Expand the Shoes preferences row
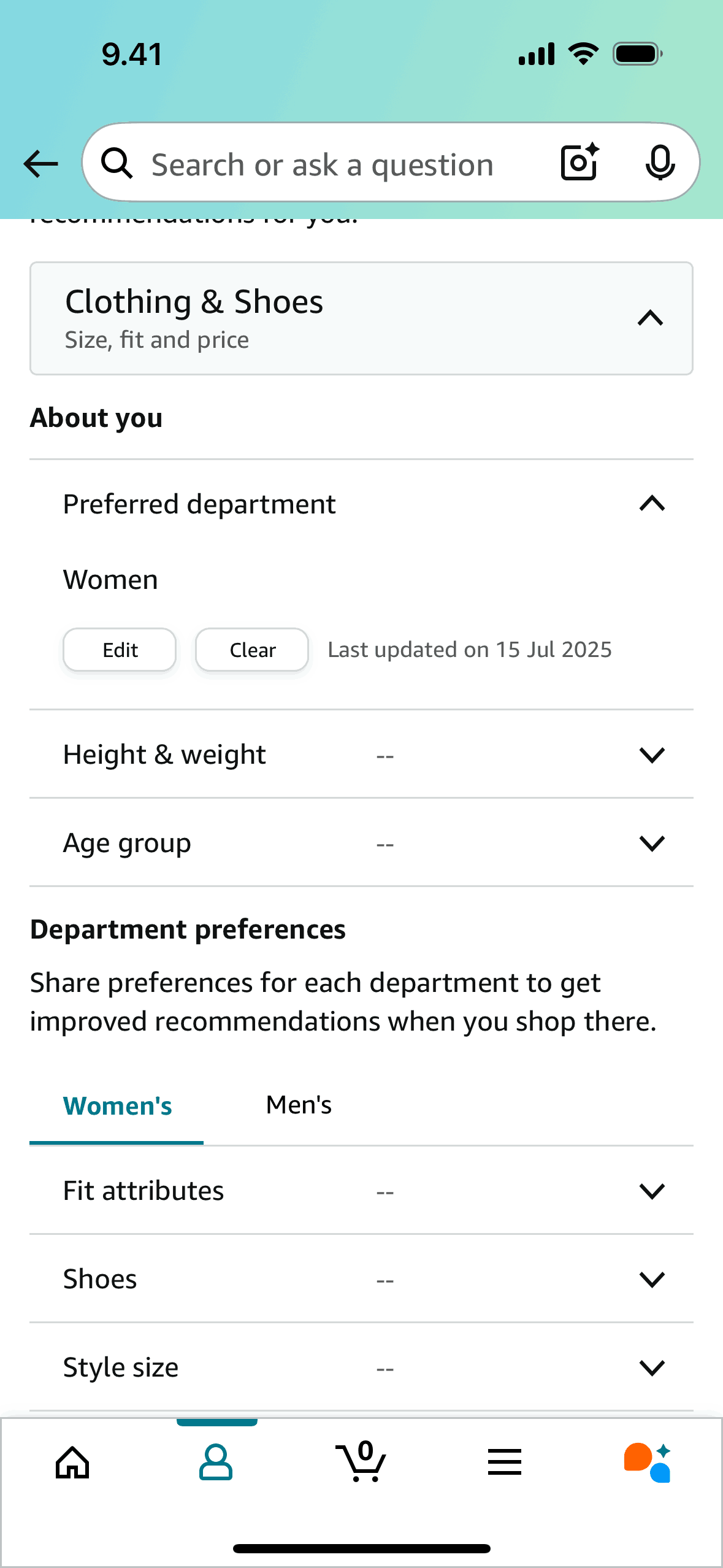723x1568 pixels. 652,1279
